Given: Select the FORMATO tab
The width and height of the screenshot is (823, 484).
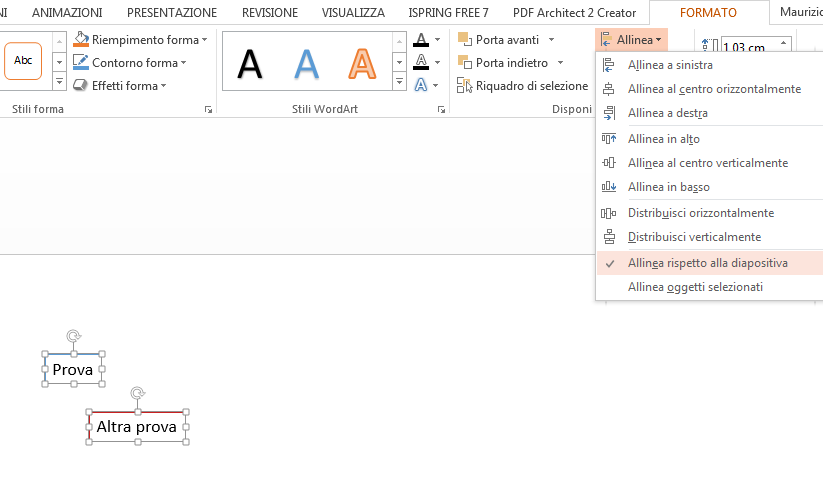Looking at the screenshot, I should click(709, 13).
